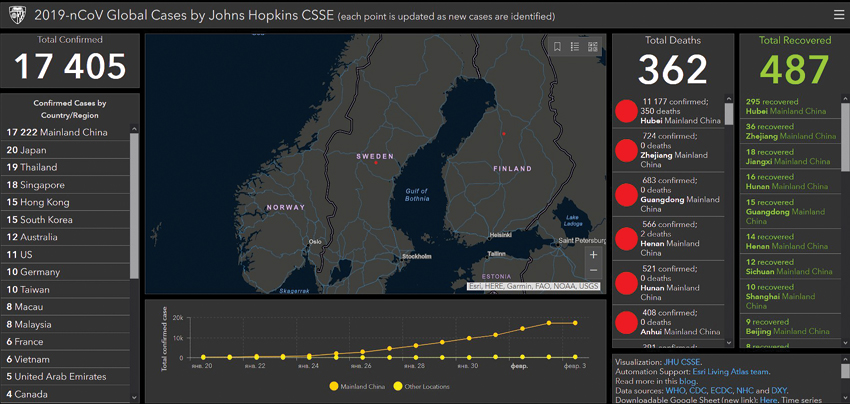Click the red circle beside Guangdong confirmed

pos(626,195)
